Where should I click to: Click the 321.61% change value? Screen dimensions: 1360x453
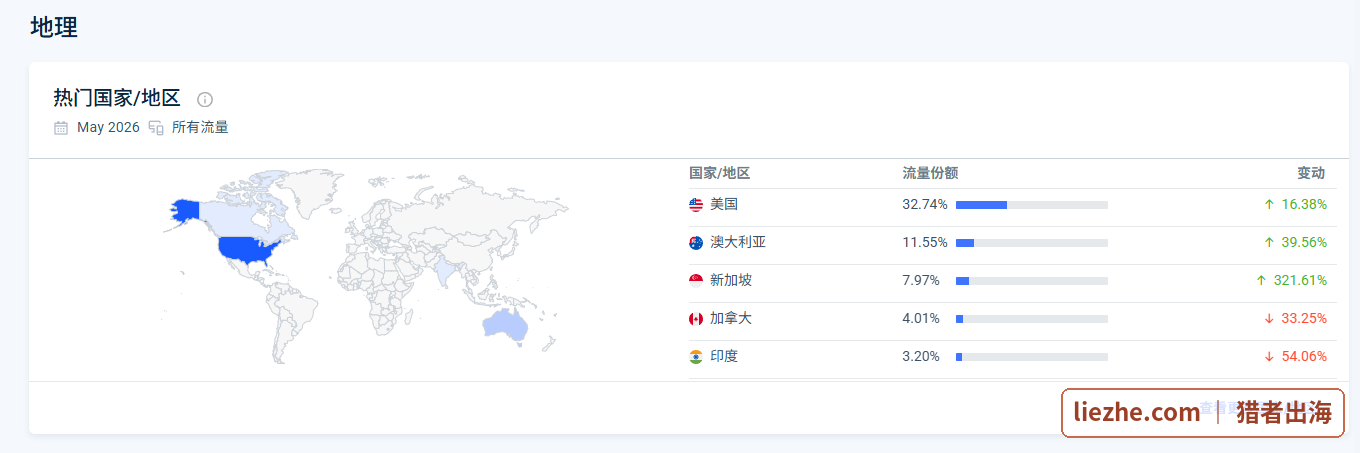point(1300,280)
